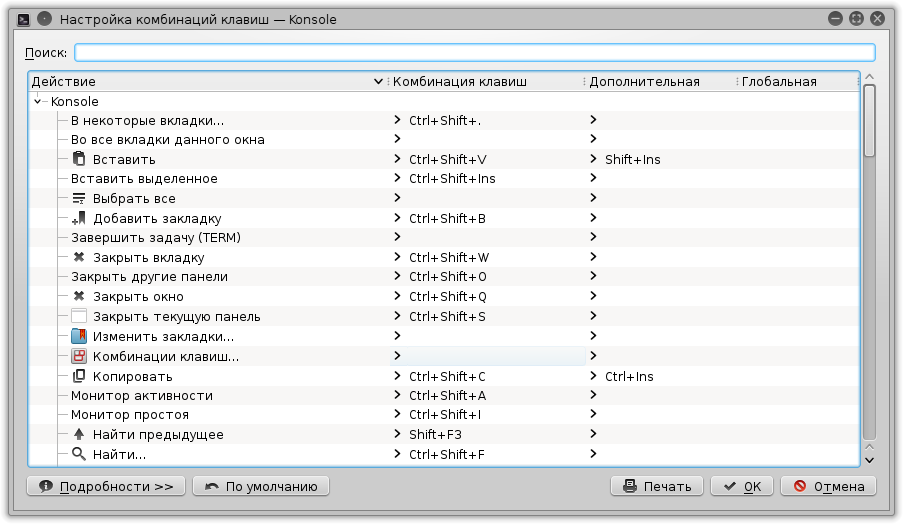Click the scrollbar down arrow at bottom
903x524 pixels.
point(870,460)
